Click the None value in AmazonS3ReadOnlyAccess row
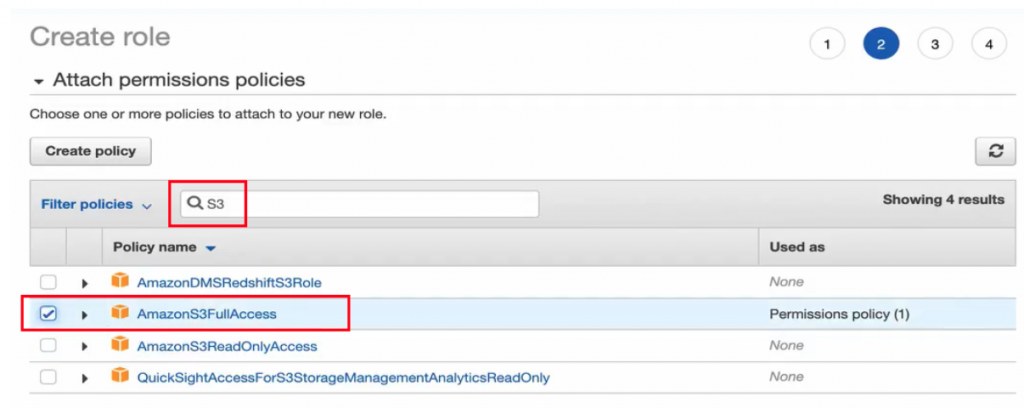This screenshot has width=1024, height=408. [x=786, y=345]
